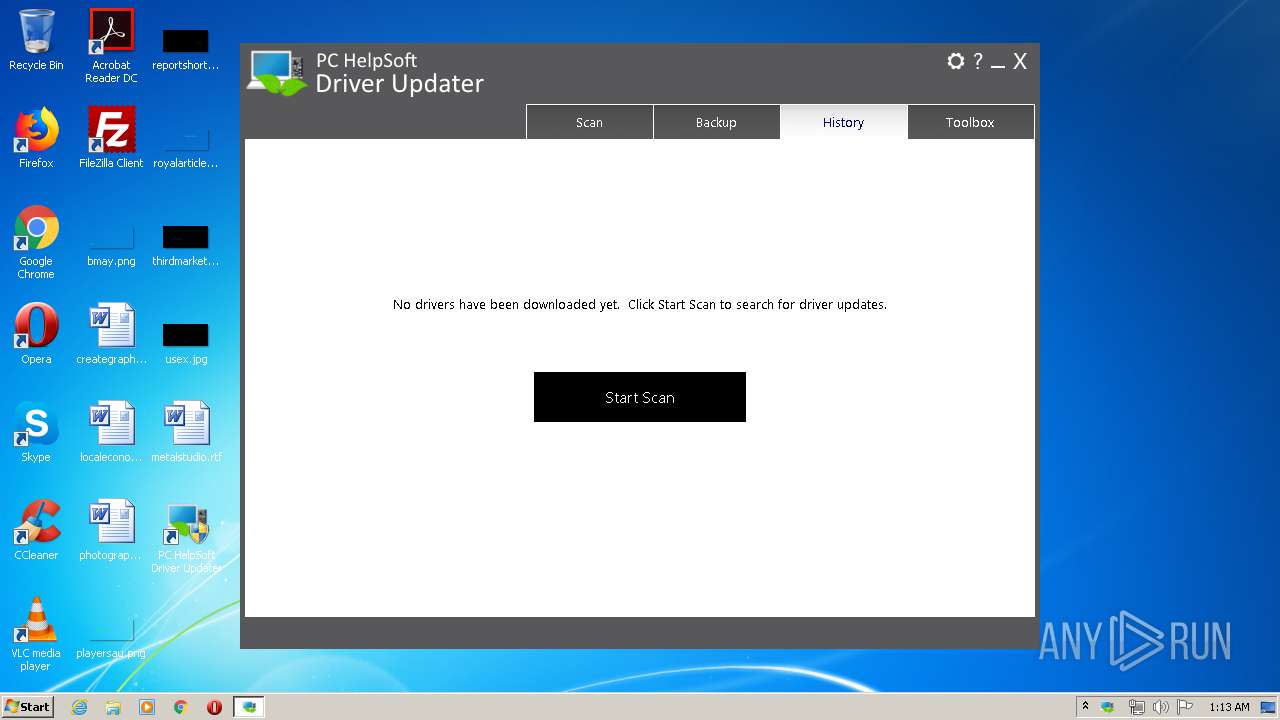This screenshot has height=720, width=1280.
Task: Open the network tray icon
Action: point(1136,707)
